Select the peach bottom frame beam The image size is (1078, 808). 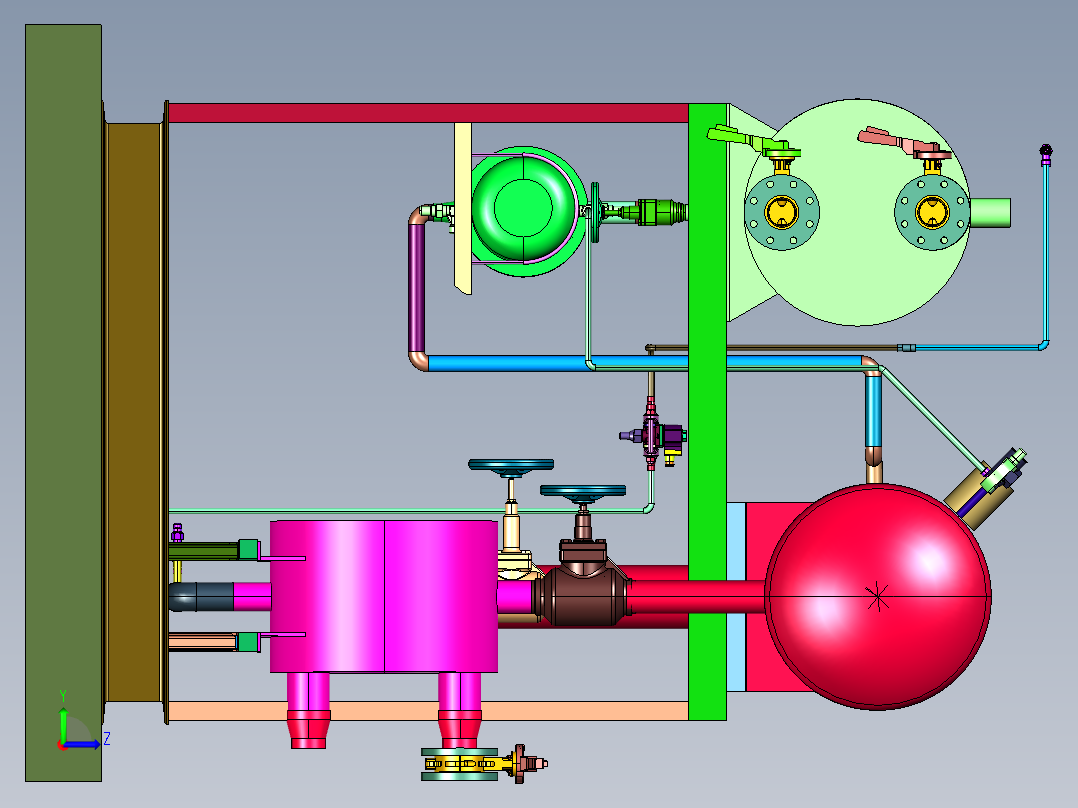(428, 711)
